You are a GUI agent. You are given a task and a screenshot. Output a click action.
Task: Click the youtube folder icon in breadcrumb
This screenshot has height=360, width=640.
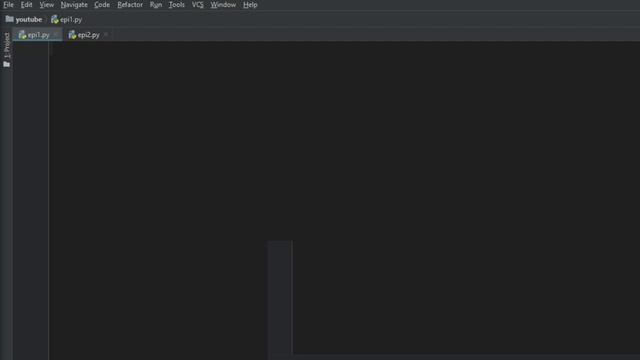(9, 19)
